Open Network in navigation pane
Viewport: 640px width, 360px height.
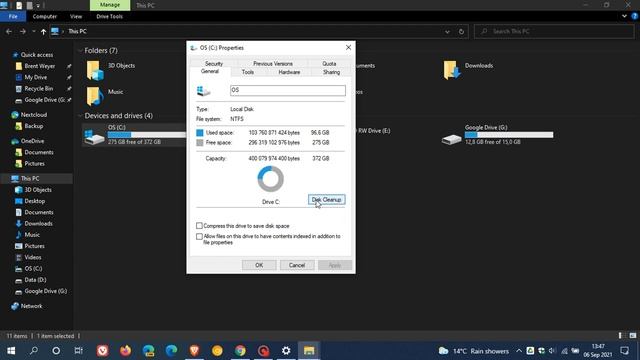coord(31,306)
